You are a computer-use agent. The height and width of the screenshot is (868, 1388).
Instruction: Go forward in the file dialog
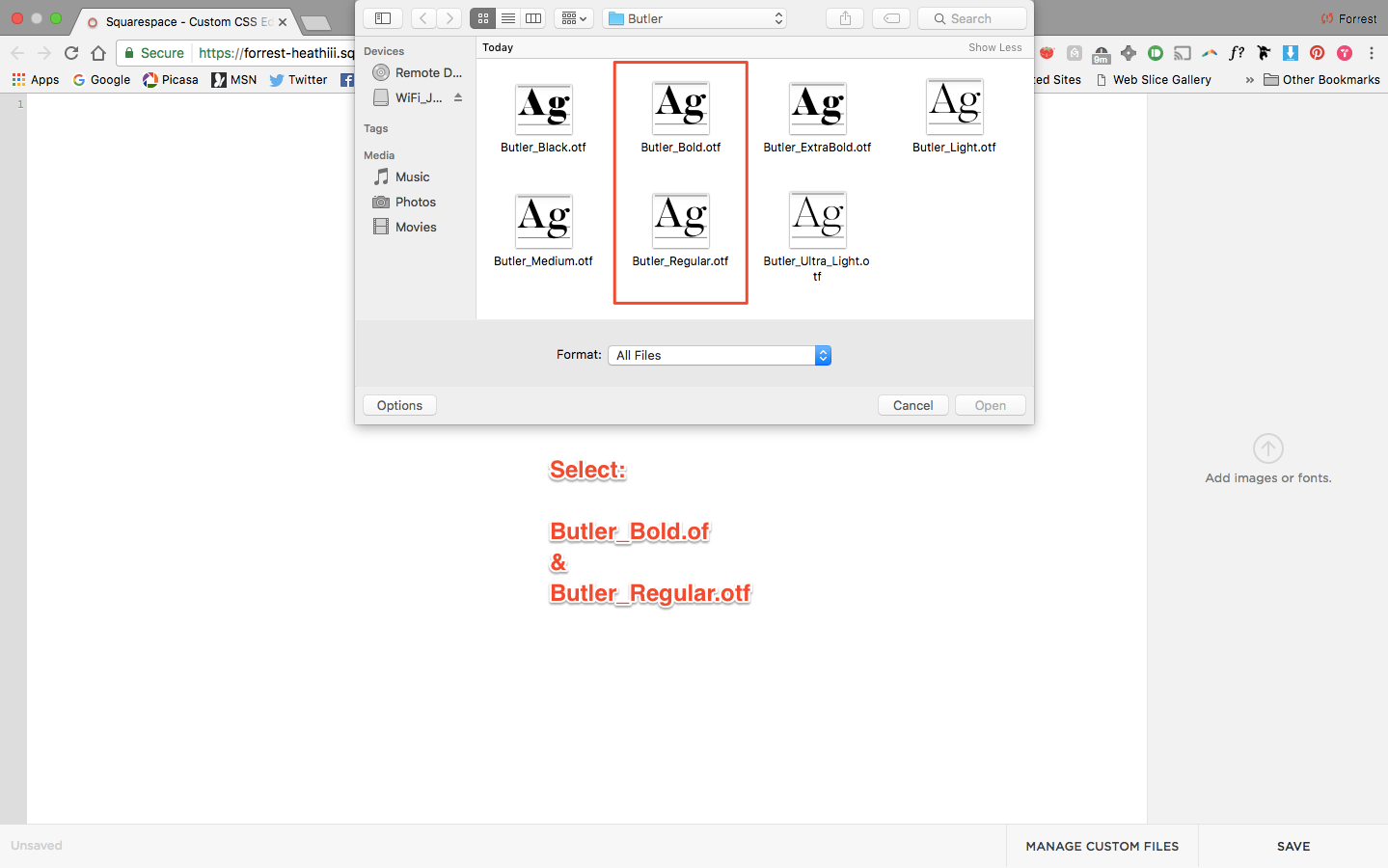(x=449, y=18)
